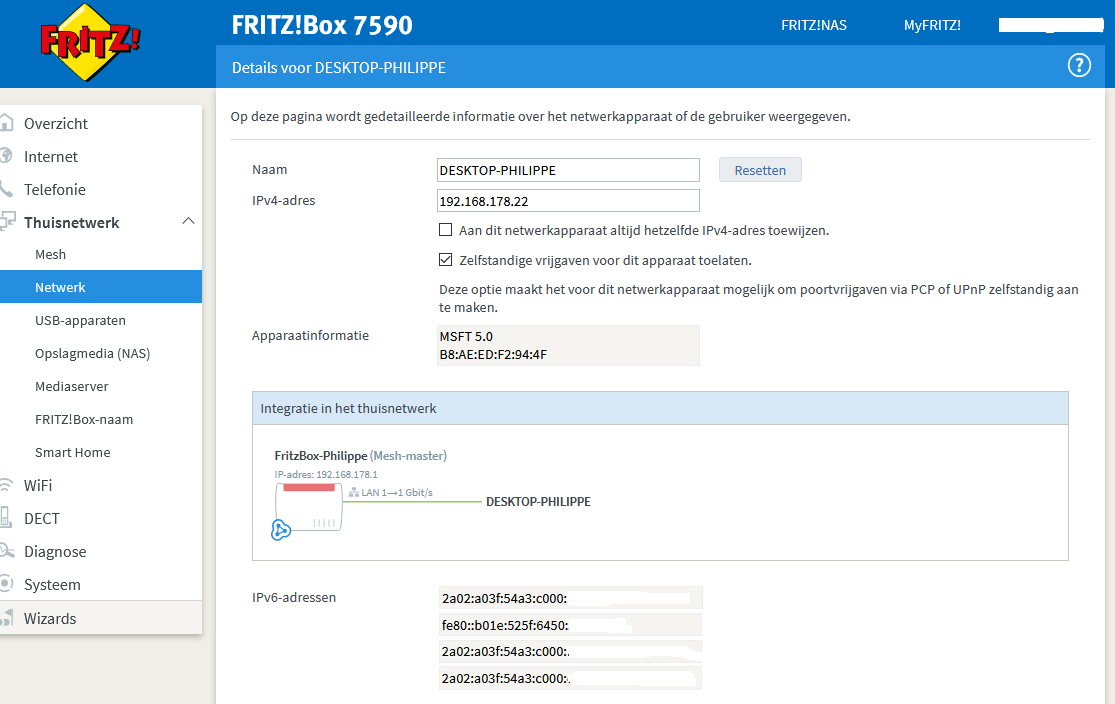Open the FRITZ!NAS link

click(813, 25)
